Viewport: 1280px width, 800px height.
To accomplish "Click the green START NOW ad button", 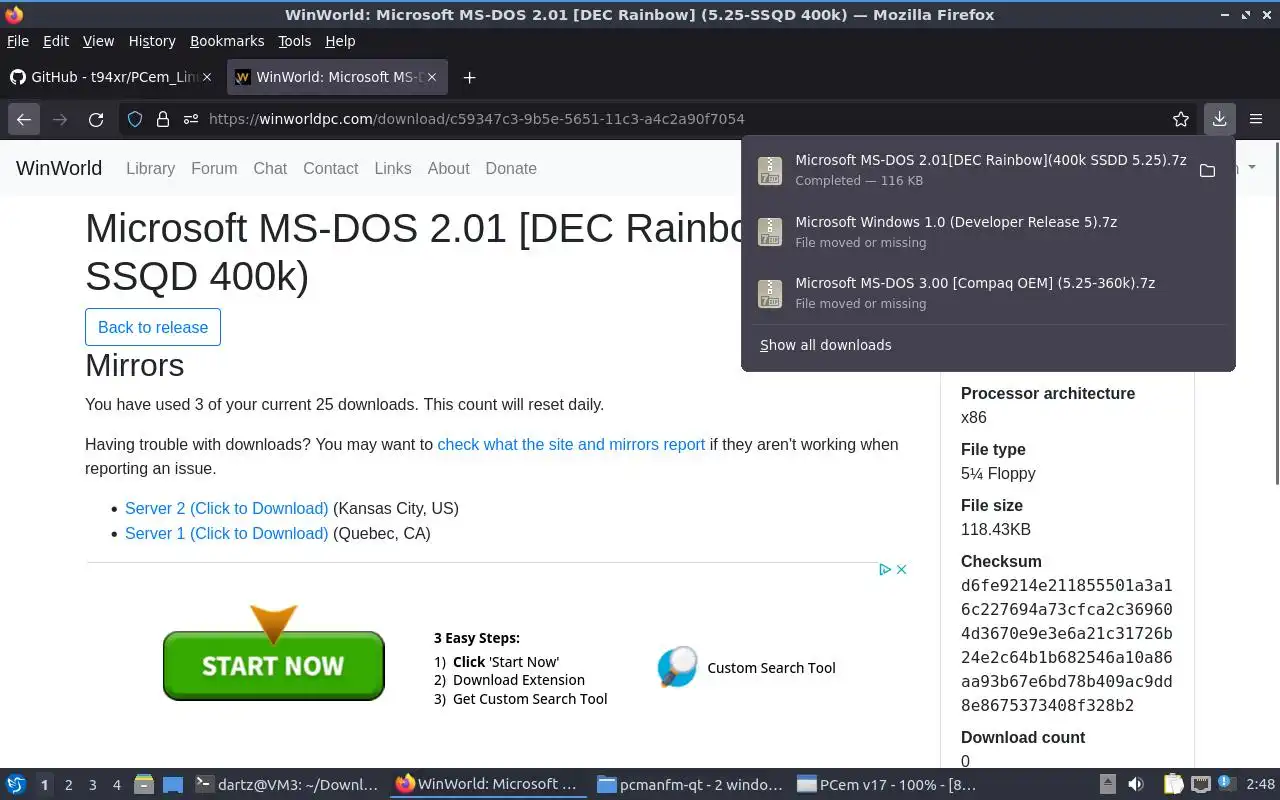I will [x=273, y=665].
